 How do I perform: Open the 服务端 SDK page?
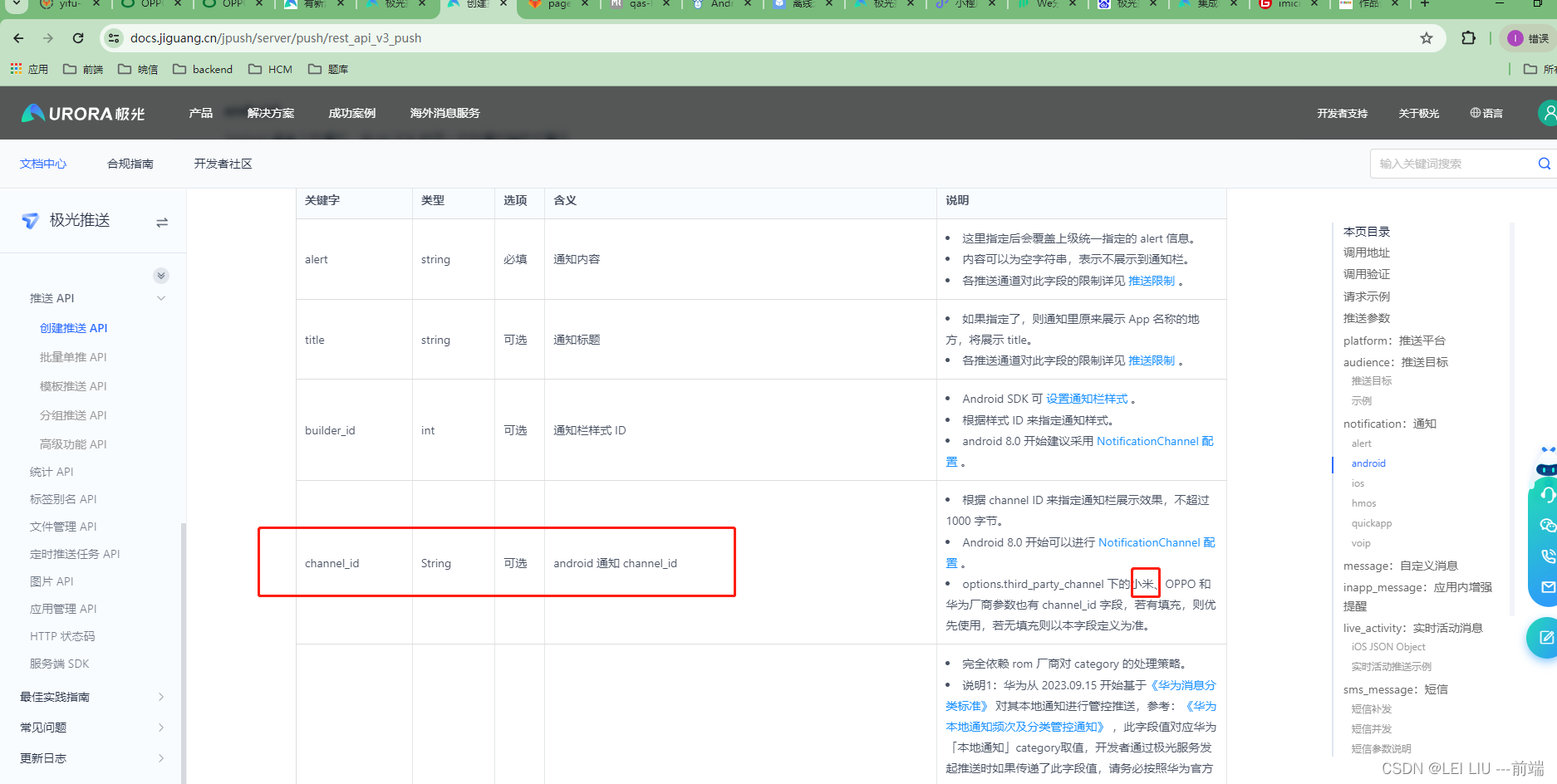pos(59,664)
